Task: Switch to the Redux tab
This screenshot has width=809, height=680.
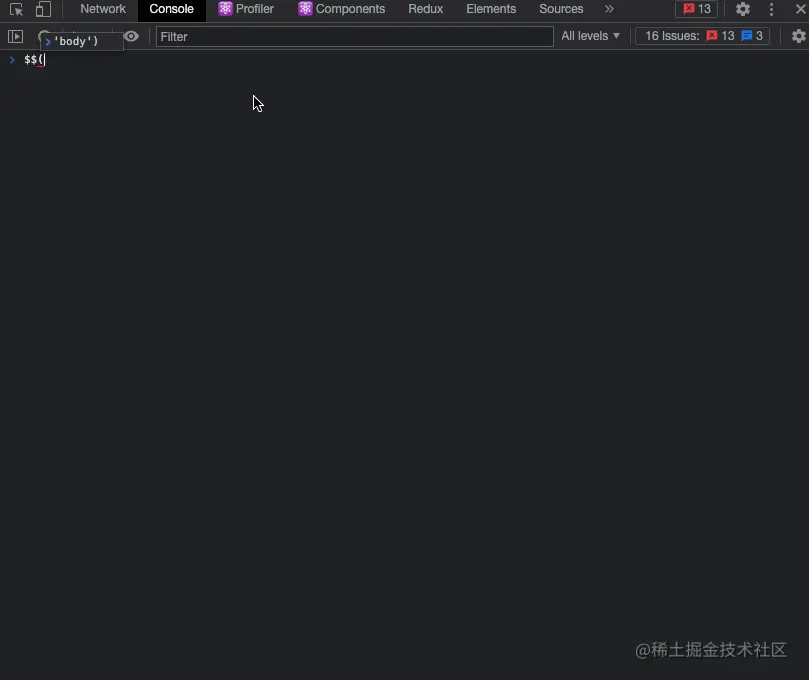Action: [426, 9]
